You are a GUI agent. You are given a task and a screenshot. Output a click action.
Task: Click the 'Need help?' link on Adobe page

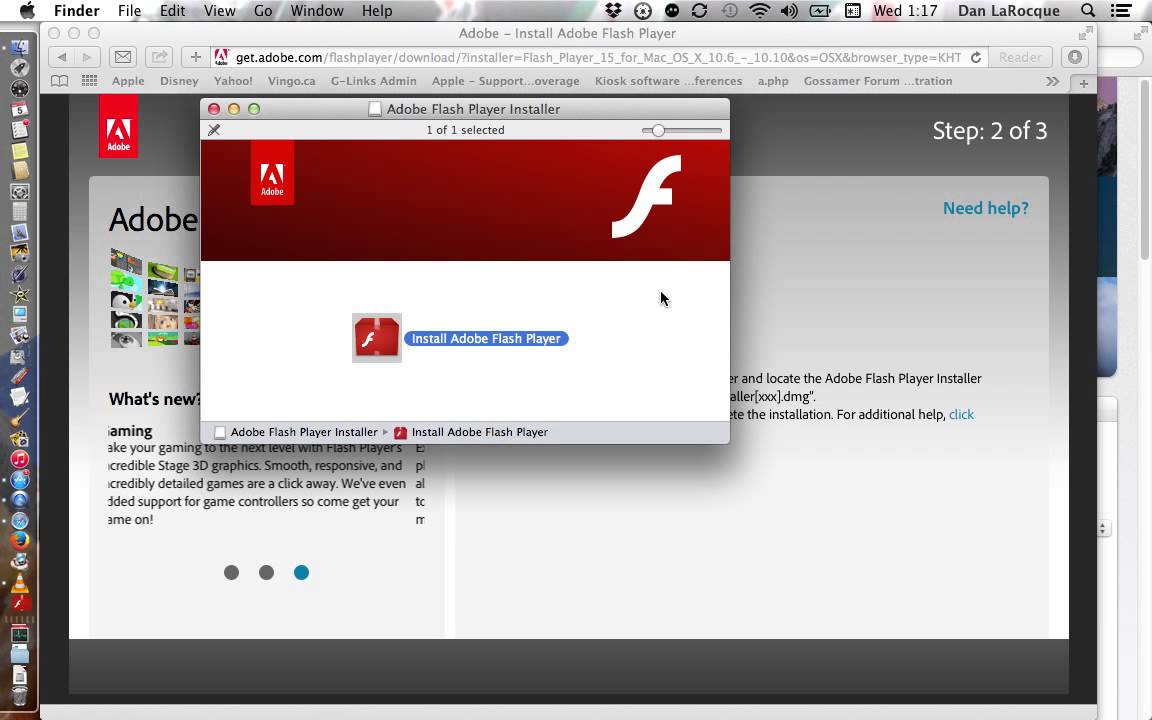[x=985, y=209]
